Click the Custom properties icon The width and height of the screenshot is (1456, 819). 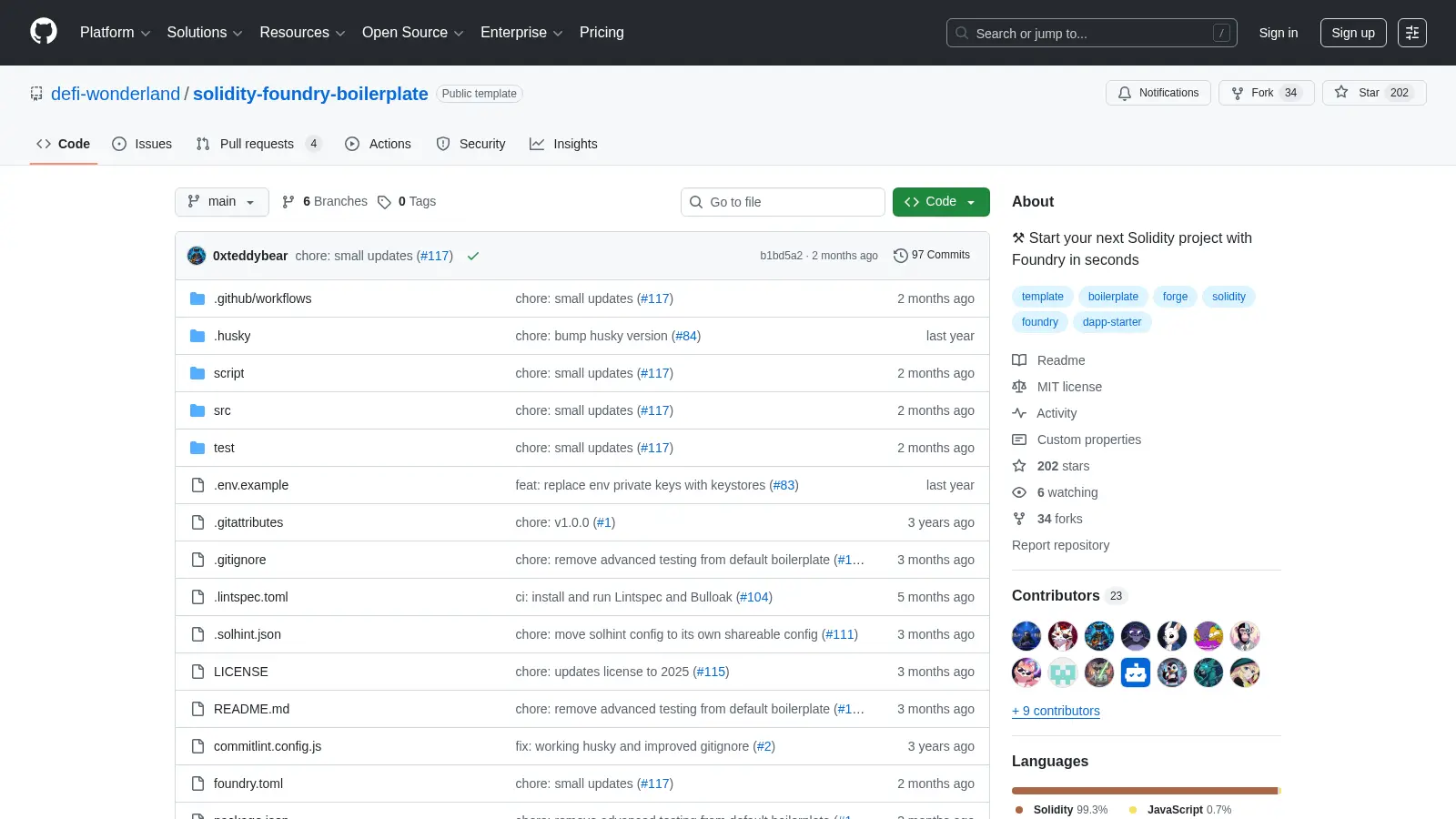click(x=1019, y=440)
